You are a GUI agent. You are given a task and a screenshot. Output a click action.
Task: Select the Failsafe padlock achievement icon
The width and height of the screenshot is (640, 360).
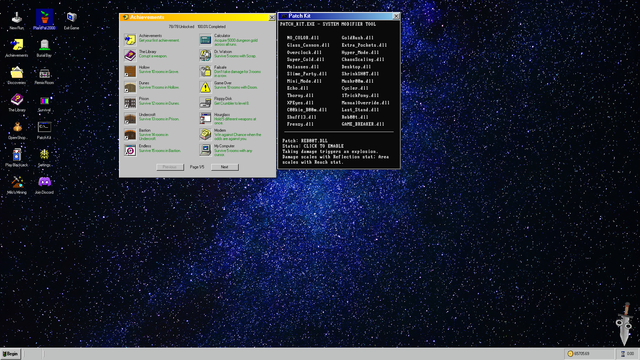(x=205, y=71)
